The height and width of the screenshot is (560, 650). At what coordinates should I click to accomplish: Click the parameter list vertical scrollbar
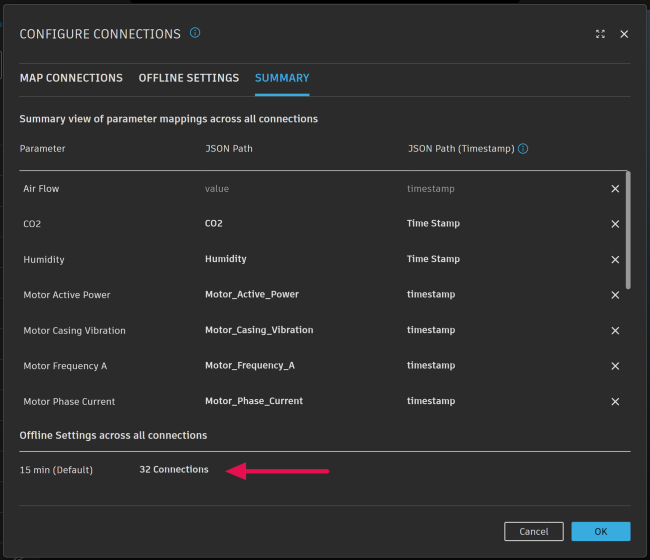pyautogui.click(x=628, y=230)
